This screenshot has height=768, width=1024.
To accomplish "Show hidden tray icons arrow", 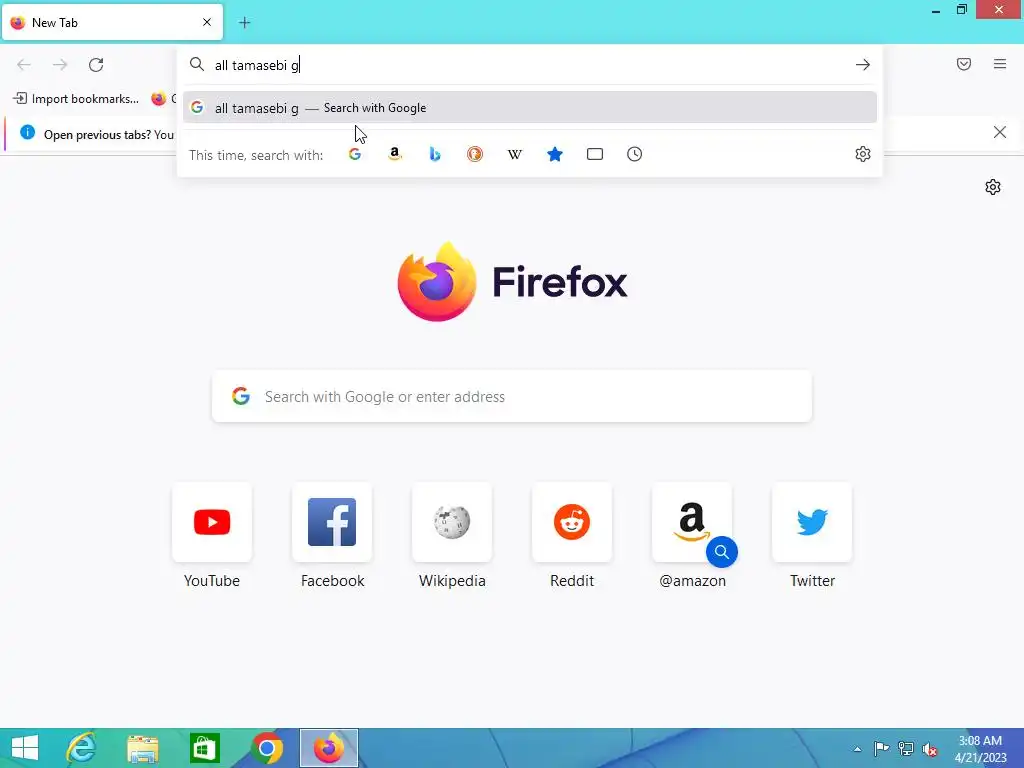I will click(857, 749).
